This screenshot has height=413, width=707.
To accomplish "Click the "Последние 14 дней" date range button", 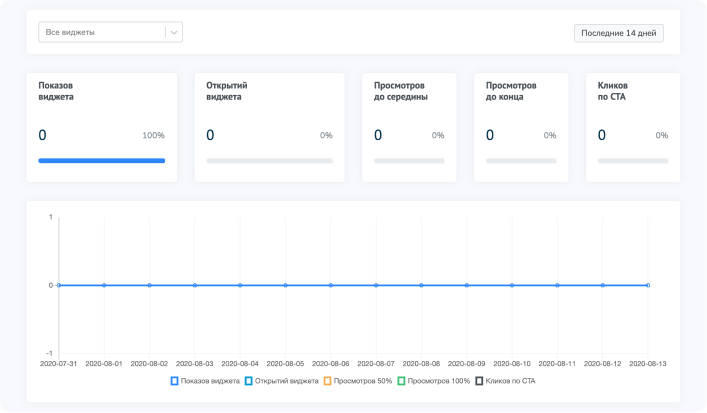I will click(618, 33).
